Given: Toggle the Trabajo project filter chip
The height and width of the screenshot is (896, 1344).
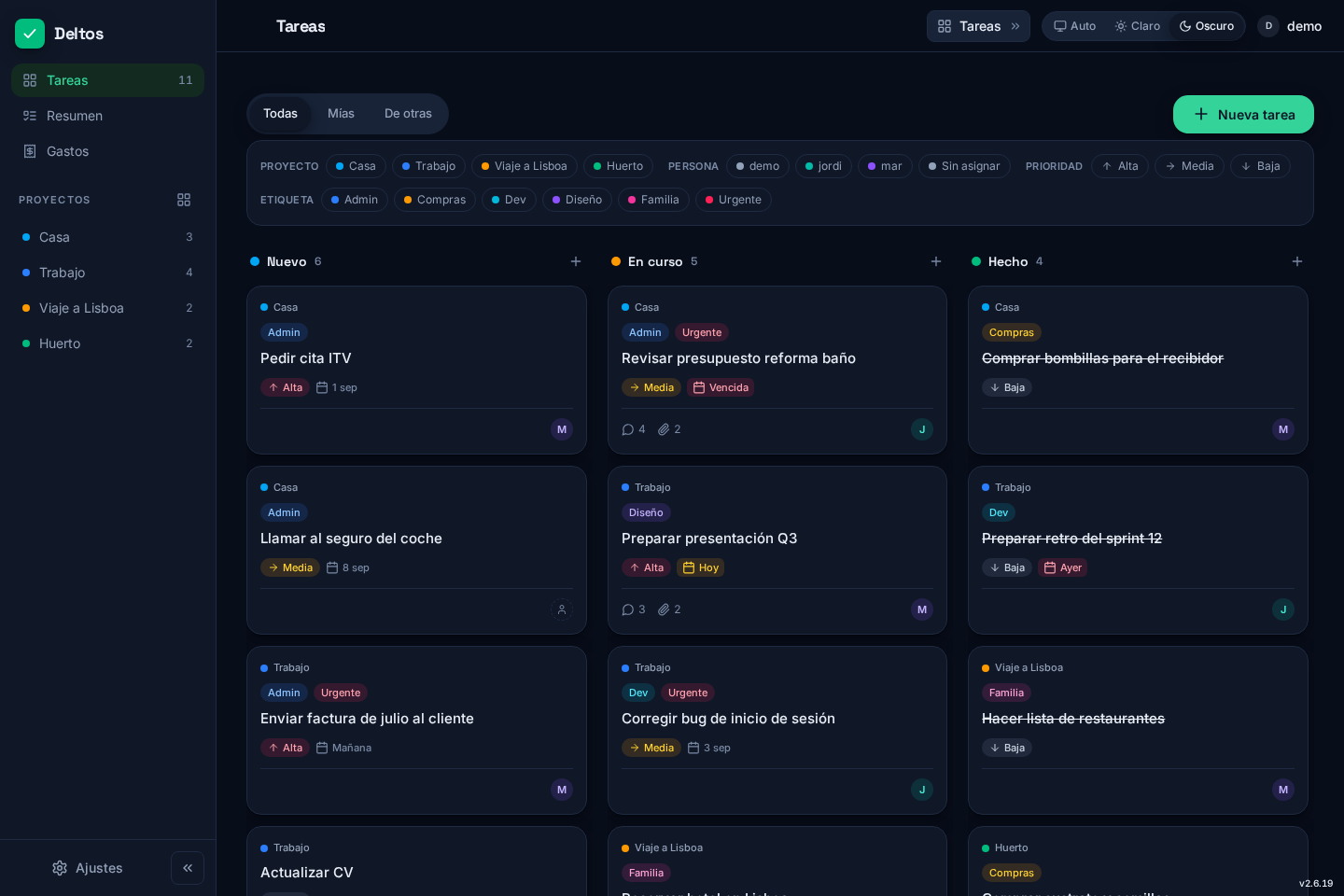Looking at the screenshot, I should 428,166.
